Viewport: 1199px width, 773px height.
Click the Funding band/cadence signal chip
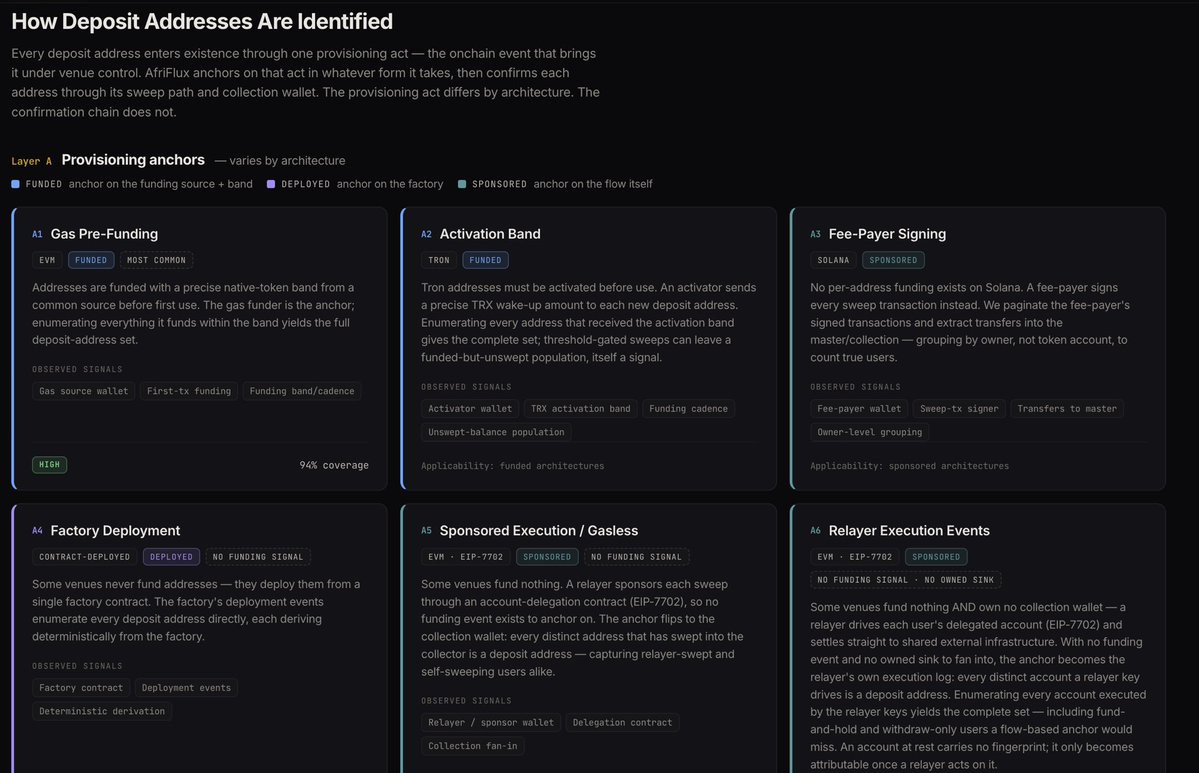click(302, 391)
